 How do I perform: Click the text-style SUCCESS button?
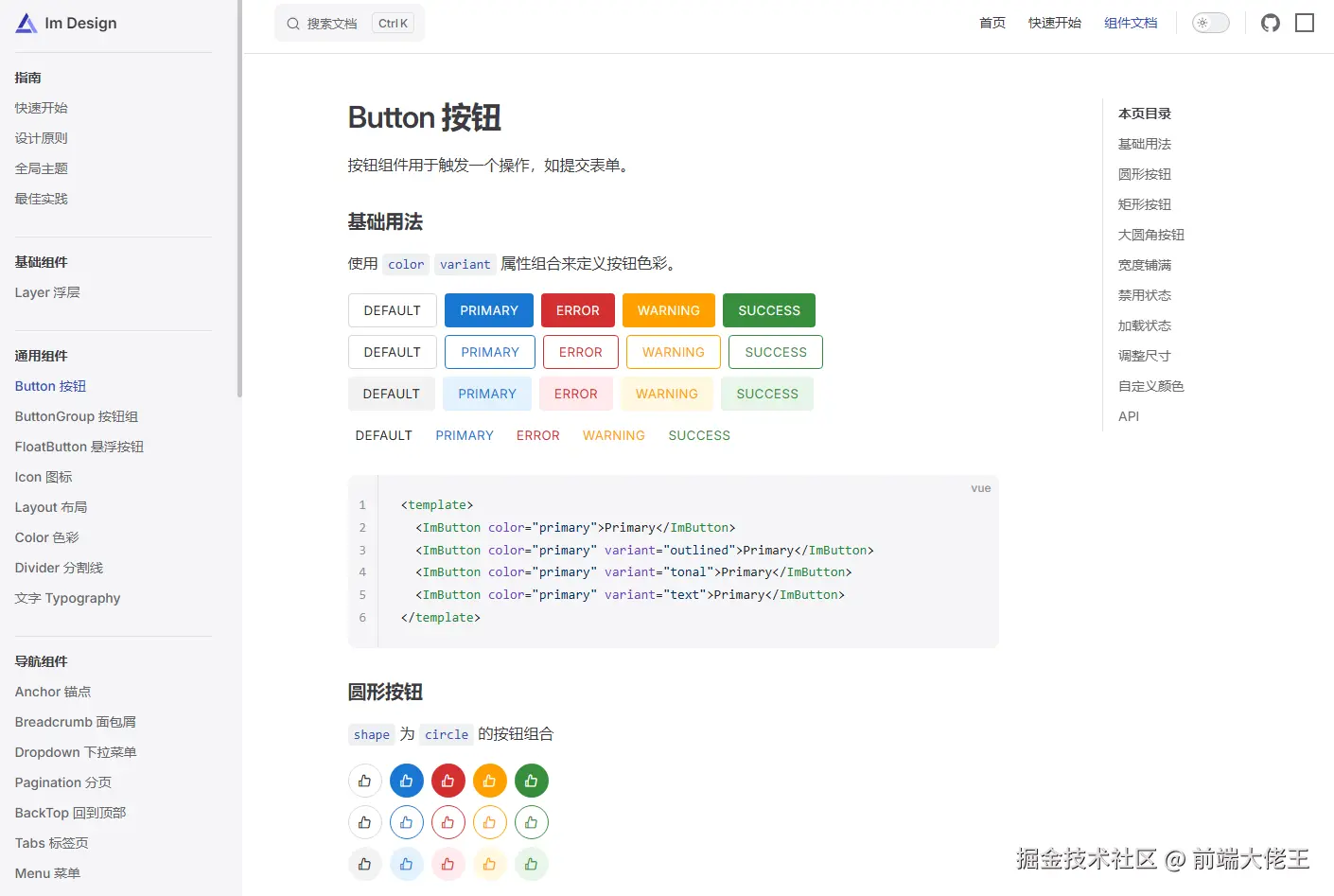pyautogui.click(x=699, y=435)
